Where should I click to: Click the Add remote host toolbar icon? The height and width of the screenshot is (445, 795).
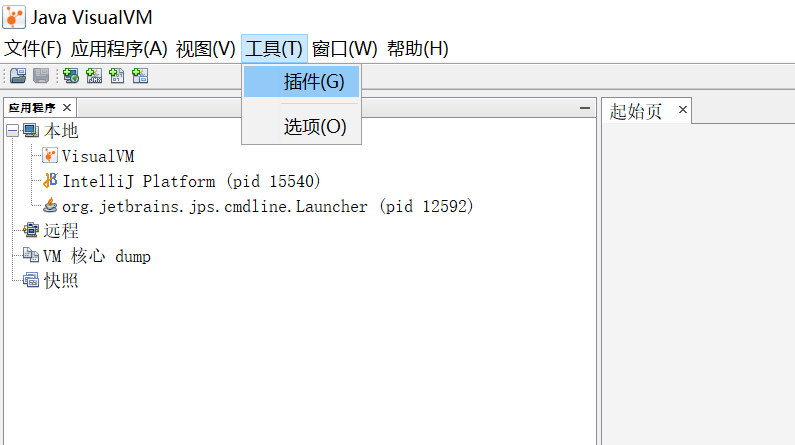click(71, 76)
